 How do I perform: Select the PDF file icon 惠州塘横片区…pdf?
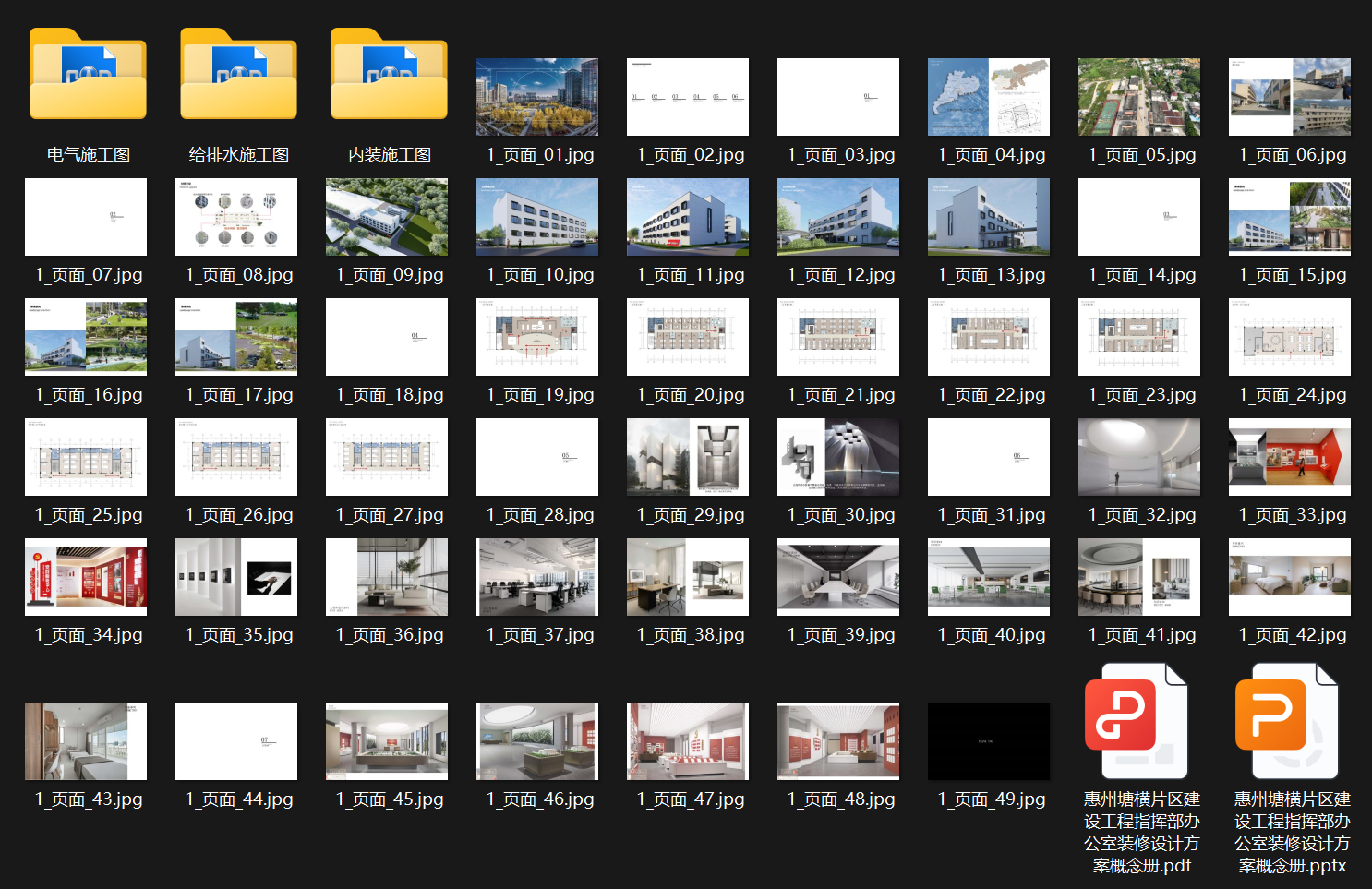pyautogui.click(x=1137, y=721)
